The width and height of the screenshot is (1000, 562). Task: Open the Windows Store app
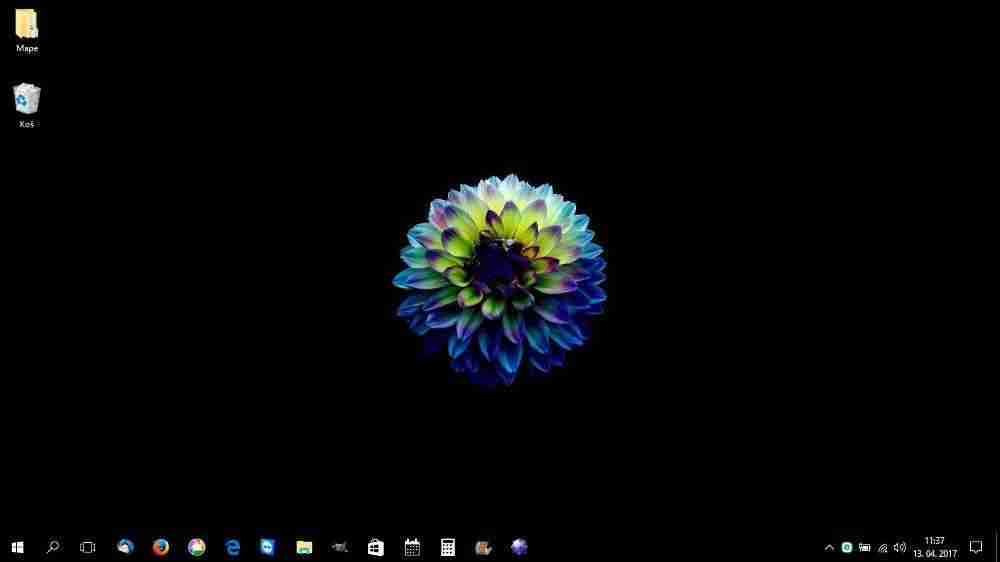(x=376, y=547)
